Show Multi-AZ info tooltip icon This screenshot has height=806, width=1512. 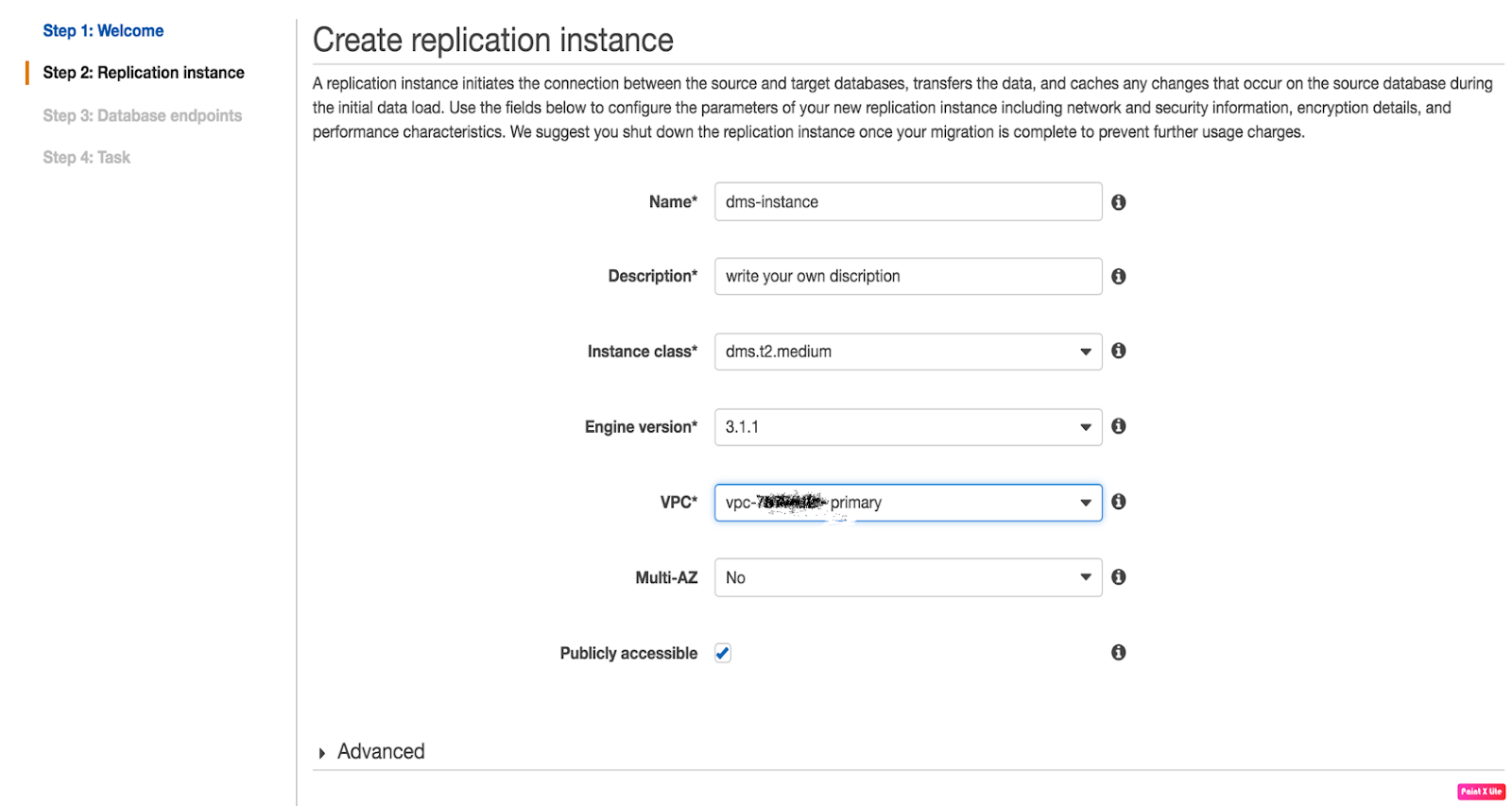1118,577
